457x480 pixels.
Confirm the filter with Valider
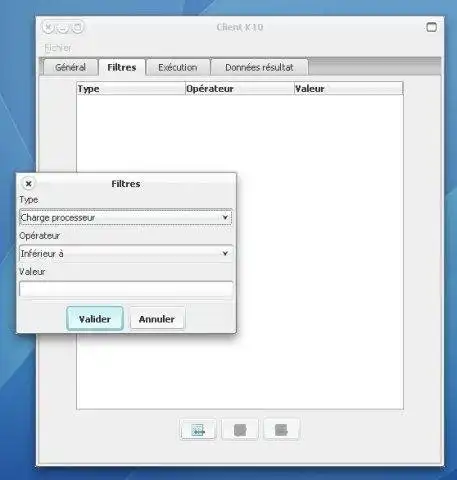pyautogui.click(x=95, y=319)
